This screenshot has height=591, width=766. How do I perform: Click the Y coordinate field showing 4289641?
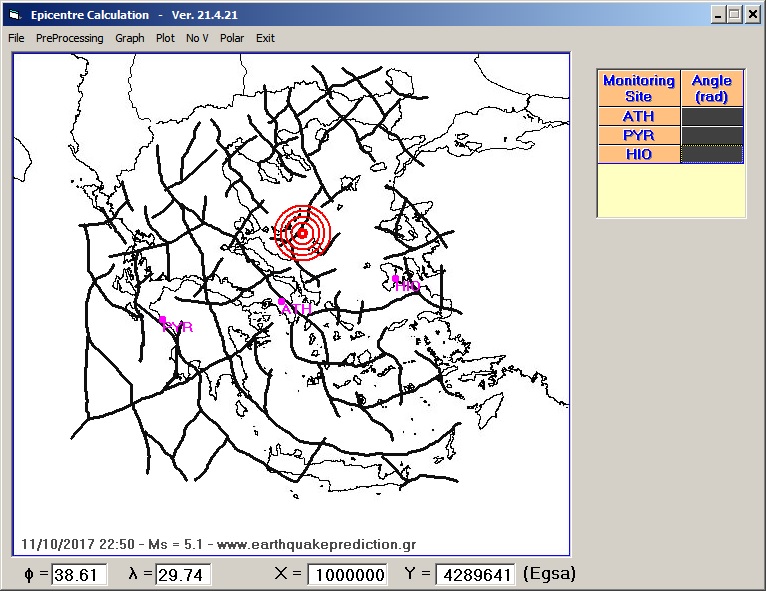[x=476, y=575]
